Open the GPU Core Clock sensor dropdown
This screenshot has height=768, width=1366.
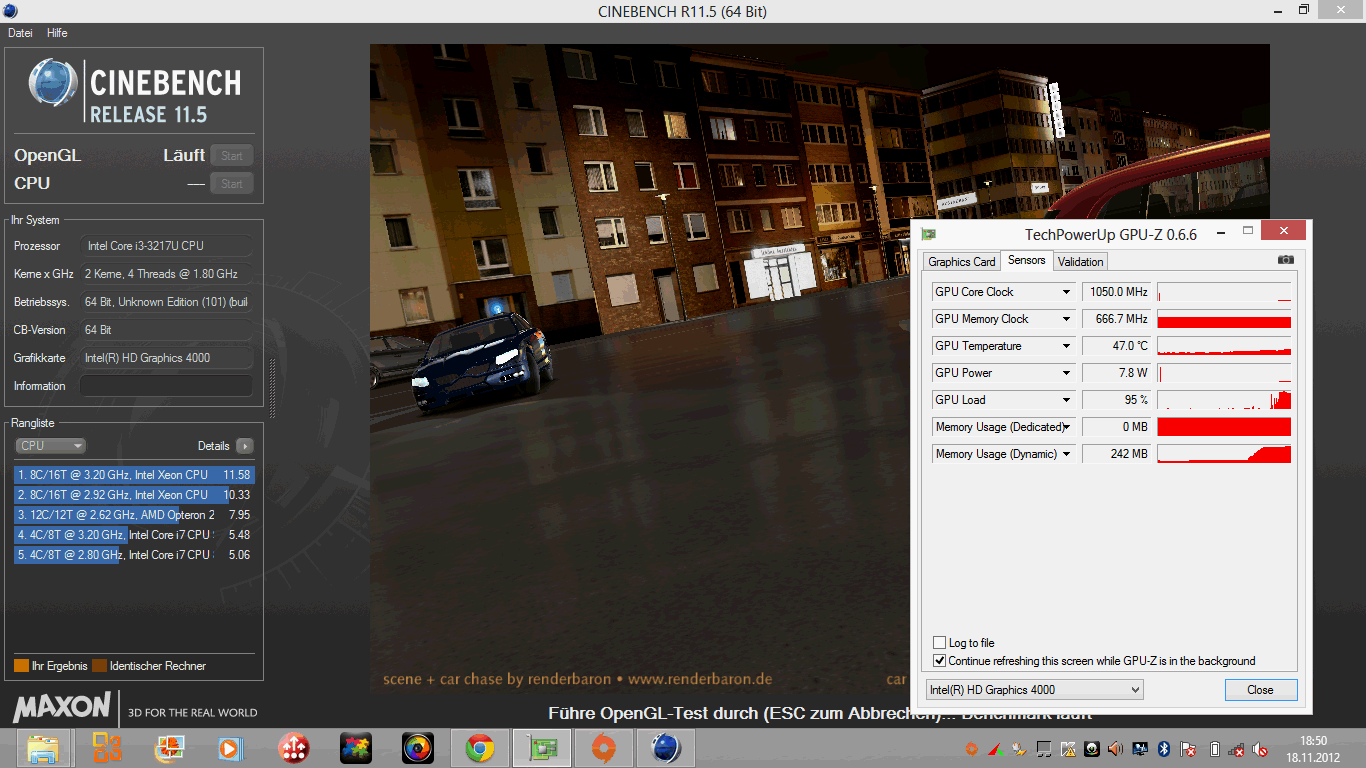(x=1067, y=292)
